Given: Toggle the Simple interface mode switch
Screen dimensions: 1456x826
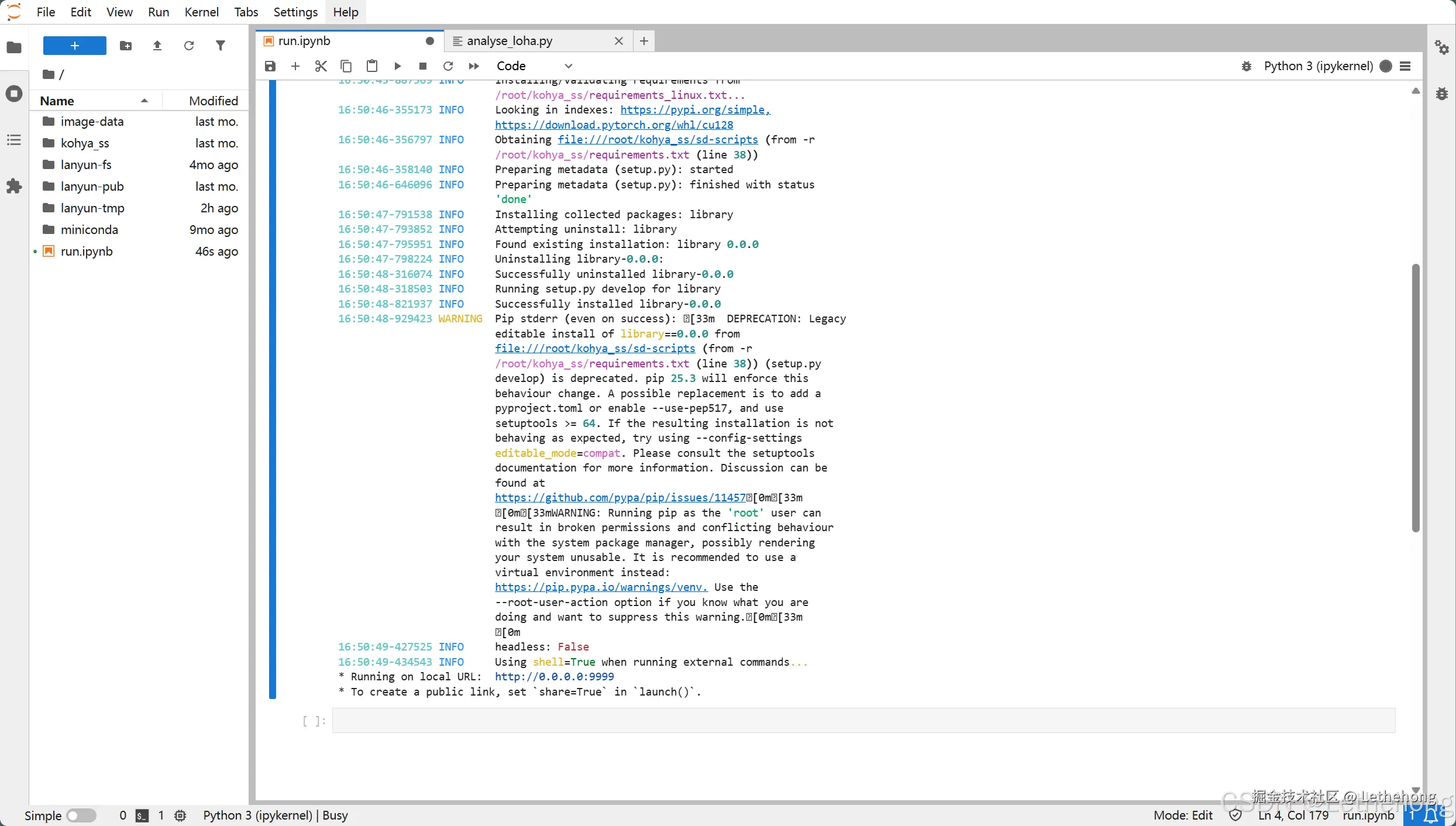Looking at the screenshot, I should [x=81, y=815].
